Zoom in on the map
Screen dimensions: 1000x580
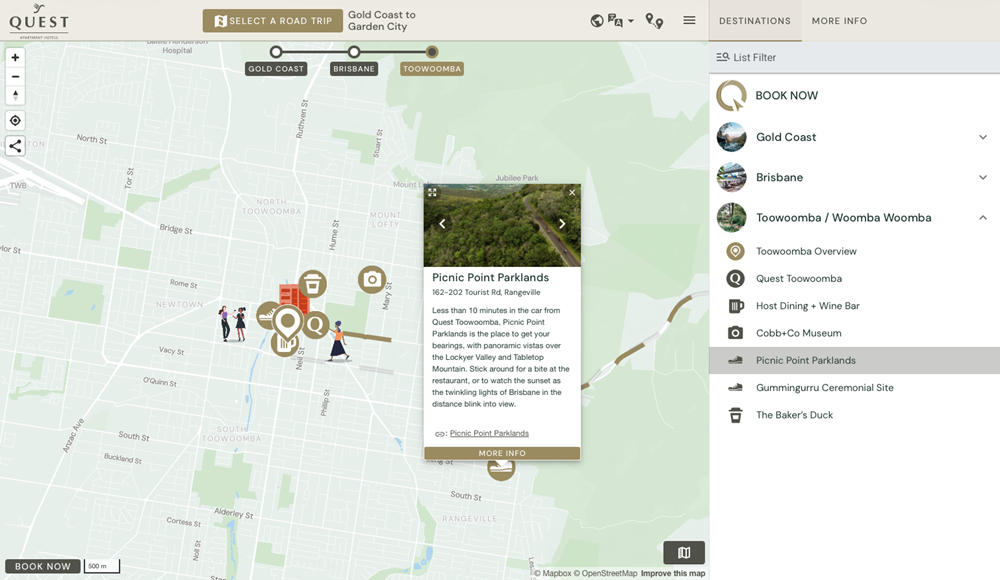tap(15, 57)
